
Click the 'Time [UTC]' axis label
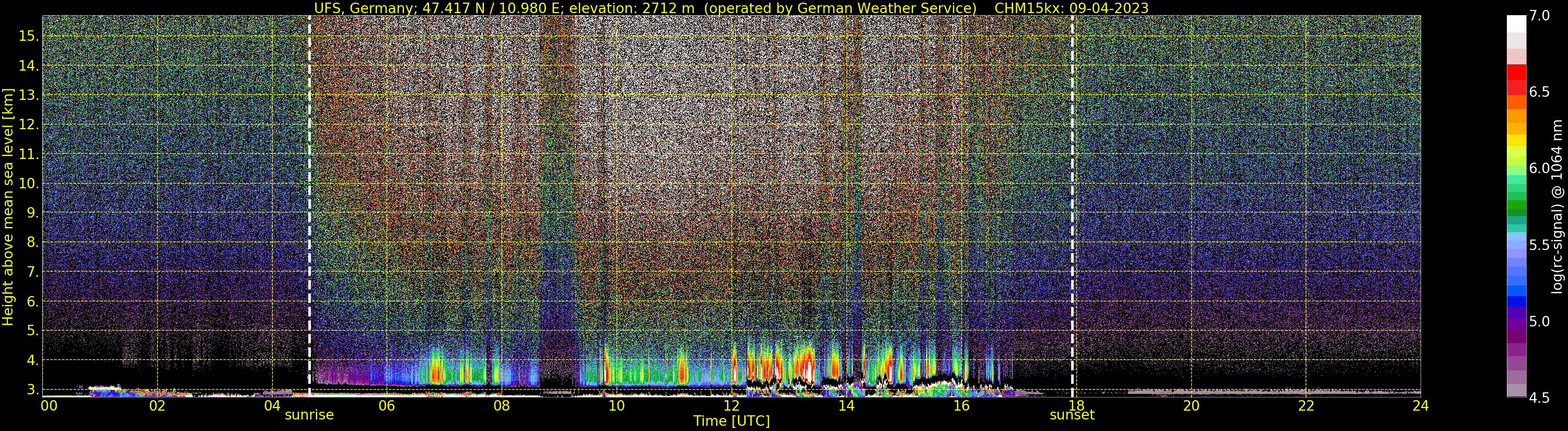(x=731, y=421)
